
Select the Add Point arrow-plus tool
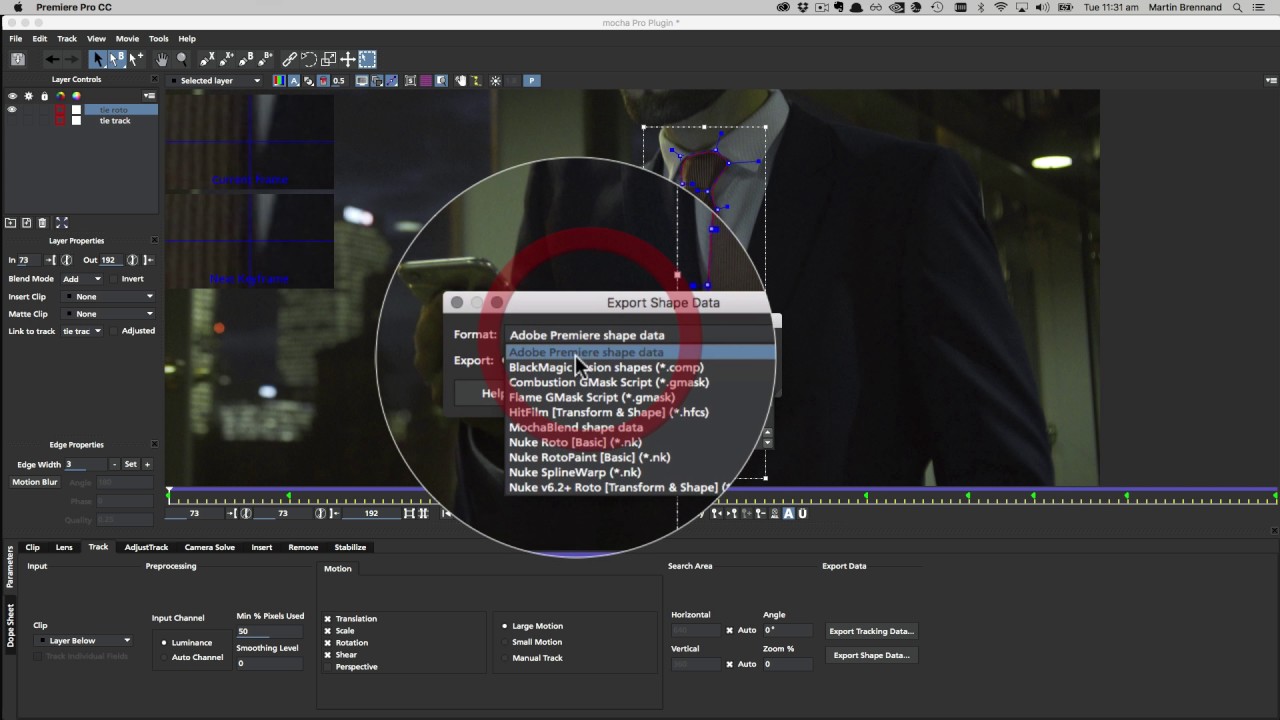[x=136, y=59]
